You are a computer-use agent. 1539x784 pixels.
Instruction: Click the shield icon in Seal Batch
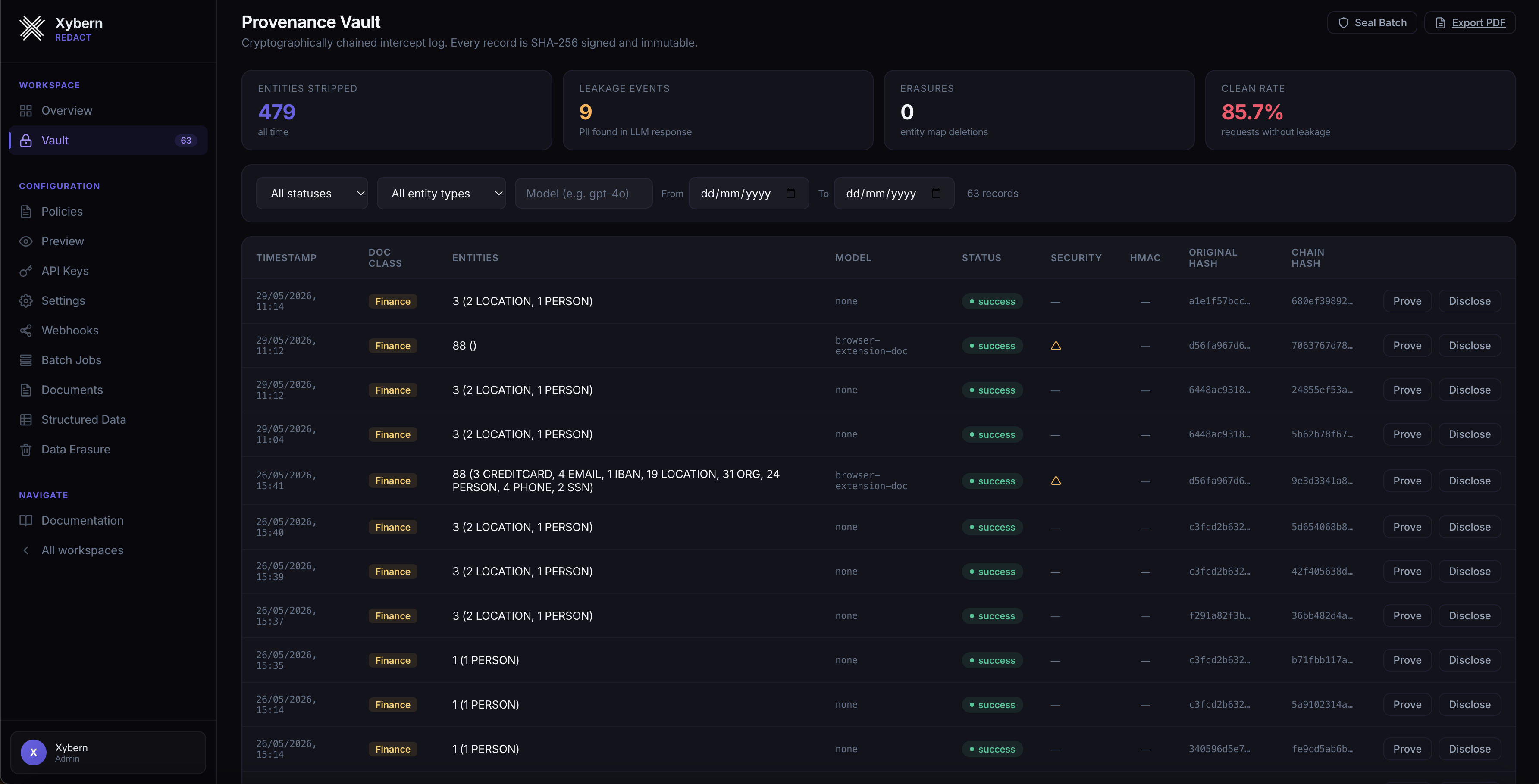tap(1343, 23)
